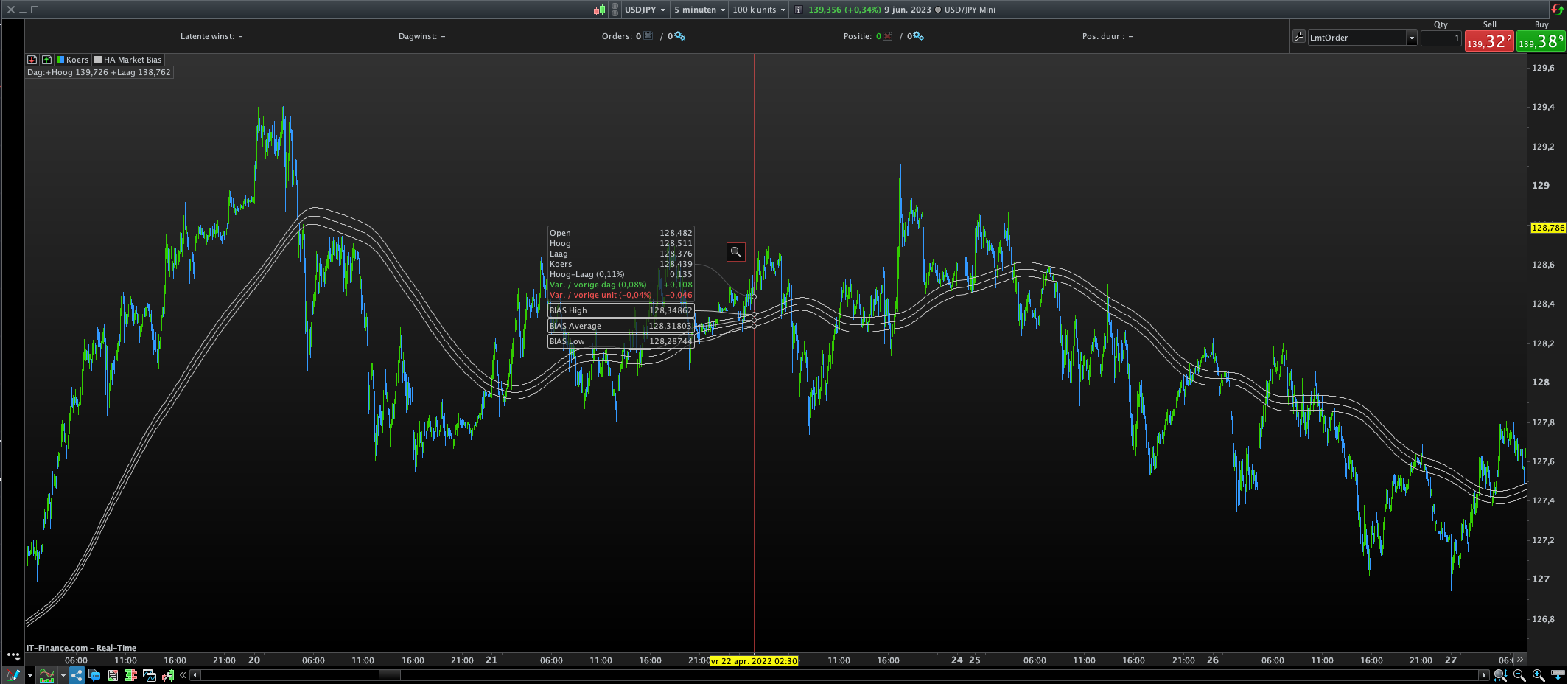Collapse the bottom toolbar with double chevron
The width and height of the screenshot is (1568, 684).
coord(183,675)
